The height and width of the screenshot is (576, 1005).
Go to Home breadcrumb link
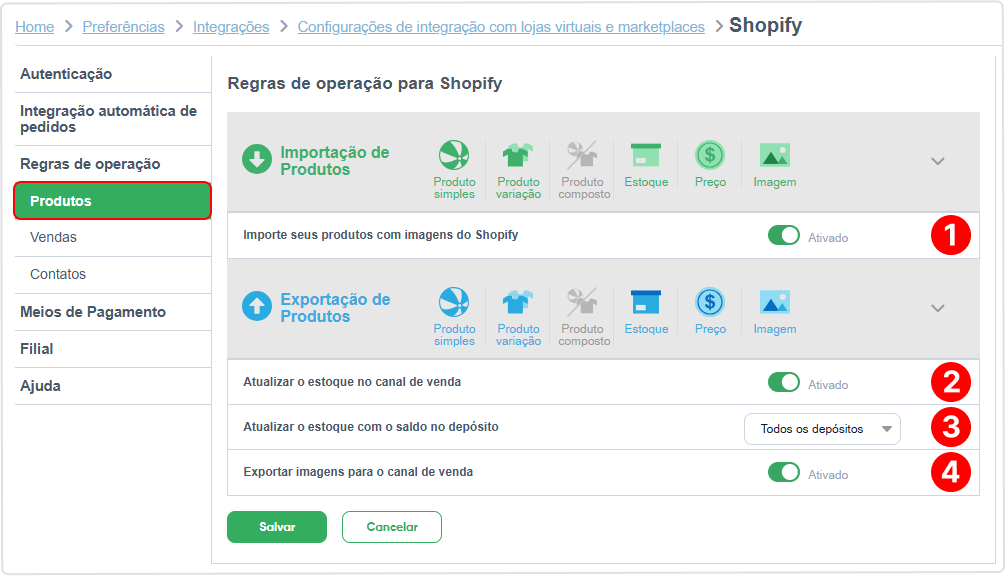click(35, 27)
